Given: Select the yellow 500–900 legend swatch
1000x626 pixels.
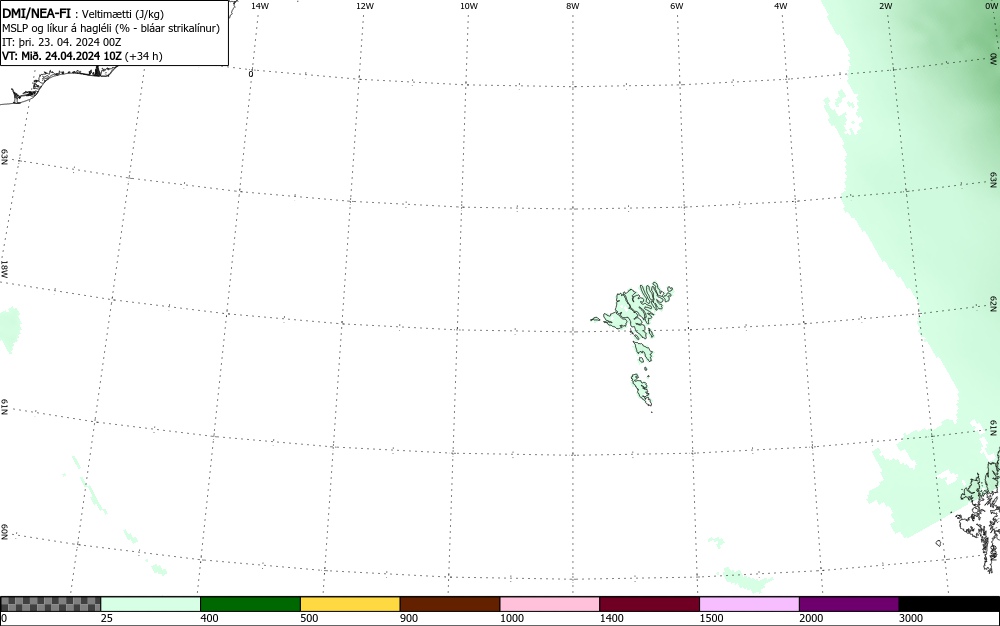Looking at the screenshot, I should click(x=350, y=604).
